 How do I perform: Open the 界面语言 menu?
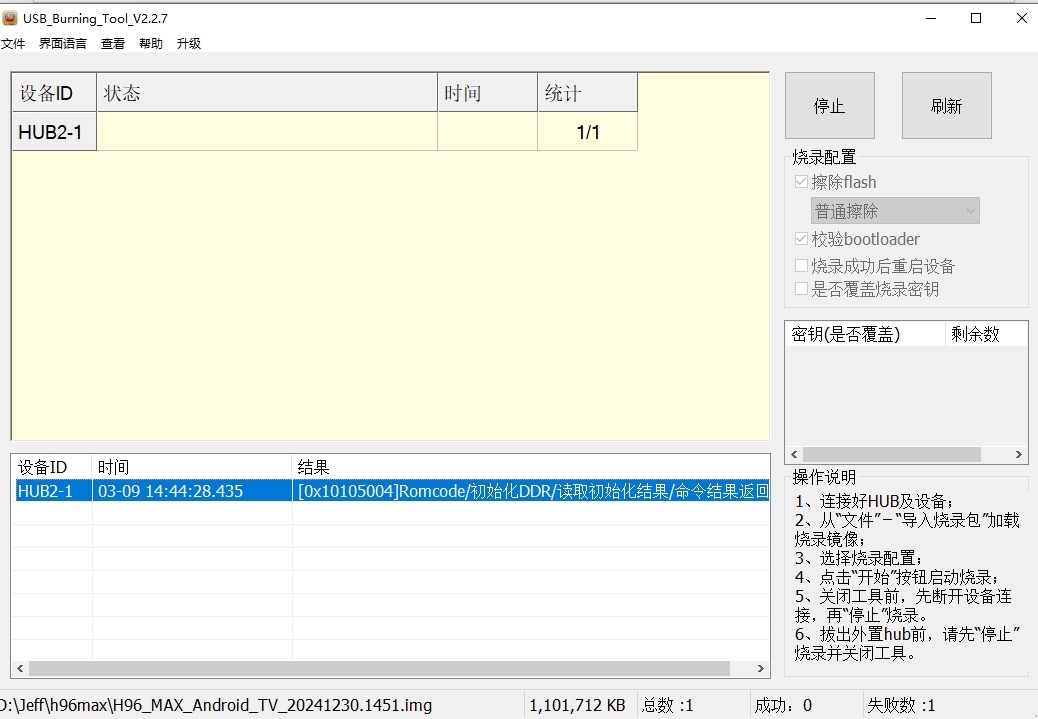(62, 44)
